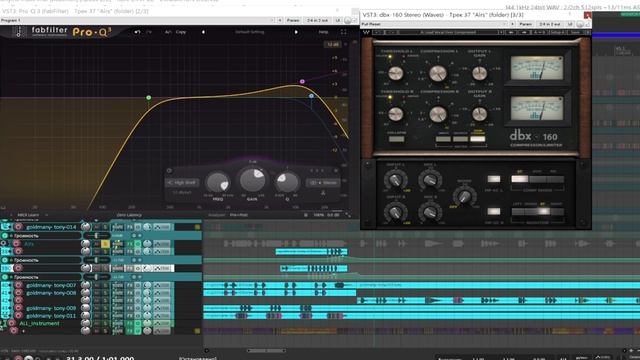The image size is (640, 360).
Task: Click A->B copy button in Waves toolbar
Action: pos(540,32)
